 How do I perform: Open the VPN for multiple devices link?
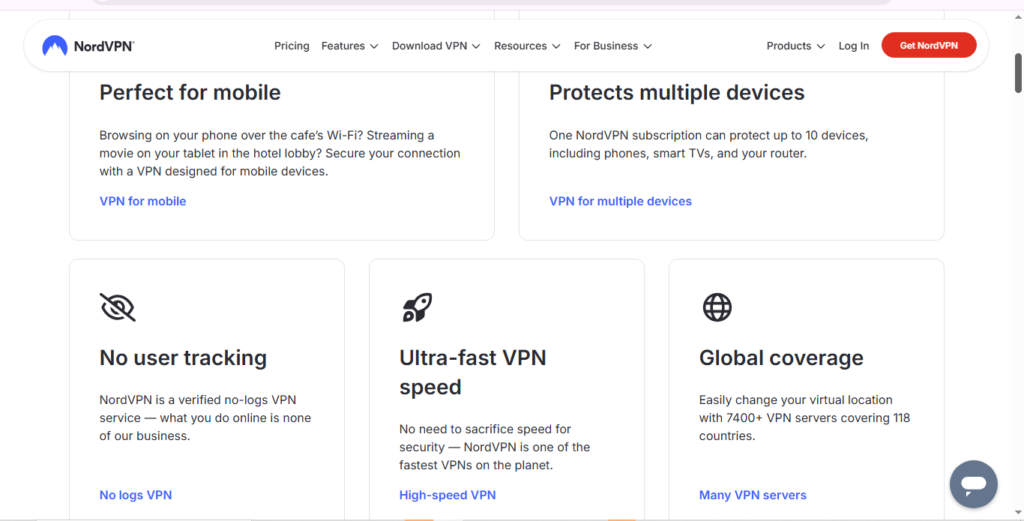click(x=620, y=201)
